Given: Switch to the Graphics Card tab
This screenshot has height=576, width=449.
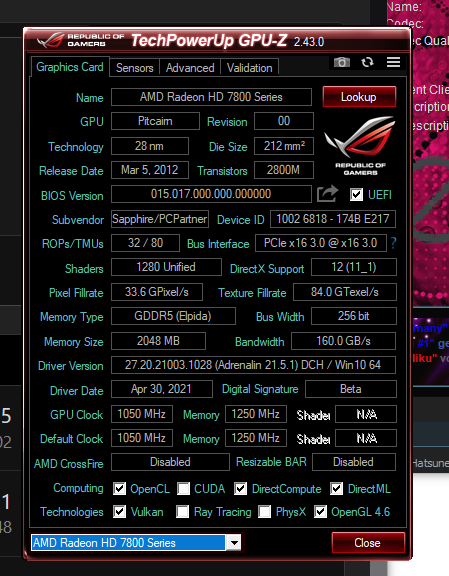Looking at the screenshot, I should coord(70,67).
